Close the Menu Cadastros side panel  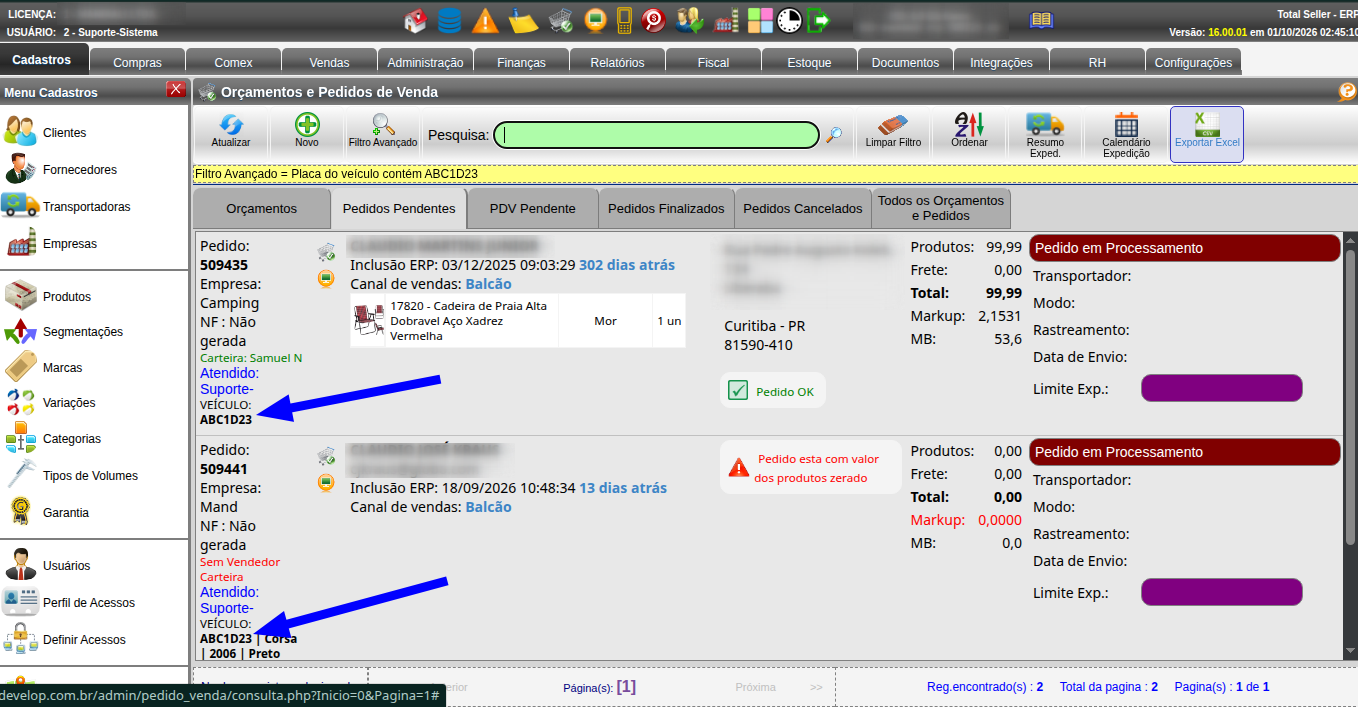[x=177, y=90]
